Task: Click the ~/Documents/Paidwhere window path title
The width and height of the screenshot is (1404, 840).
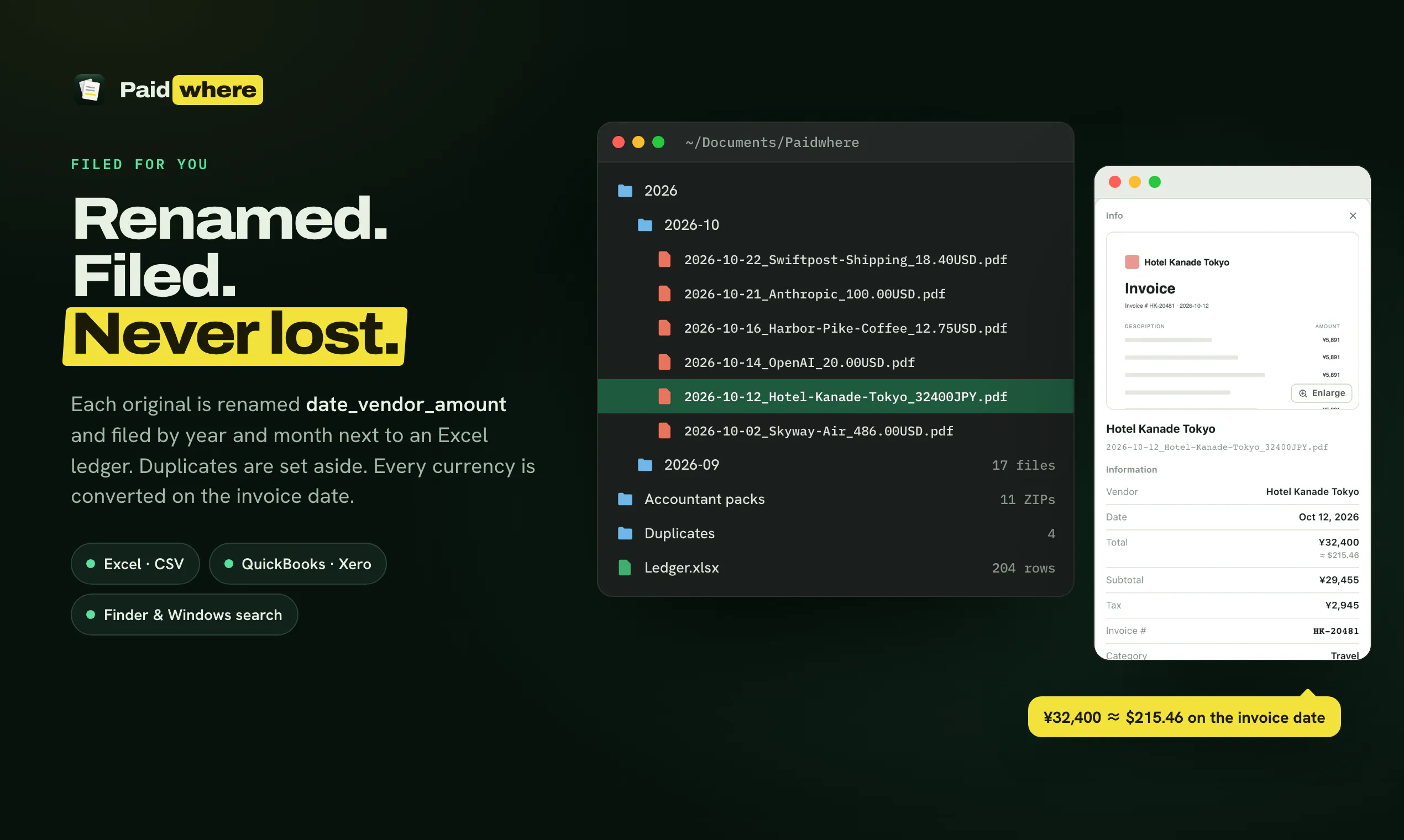Action: [x=772, y=142]
